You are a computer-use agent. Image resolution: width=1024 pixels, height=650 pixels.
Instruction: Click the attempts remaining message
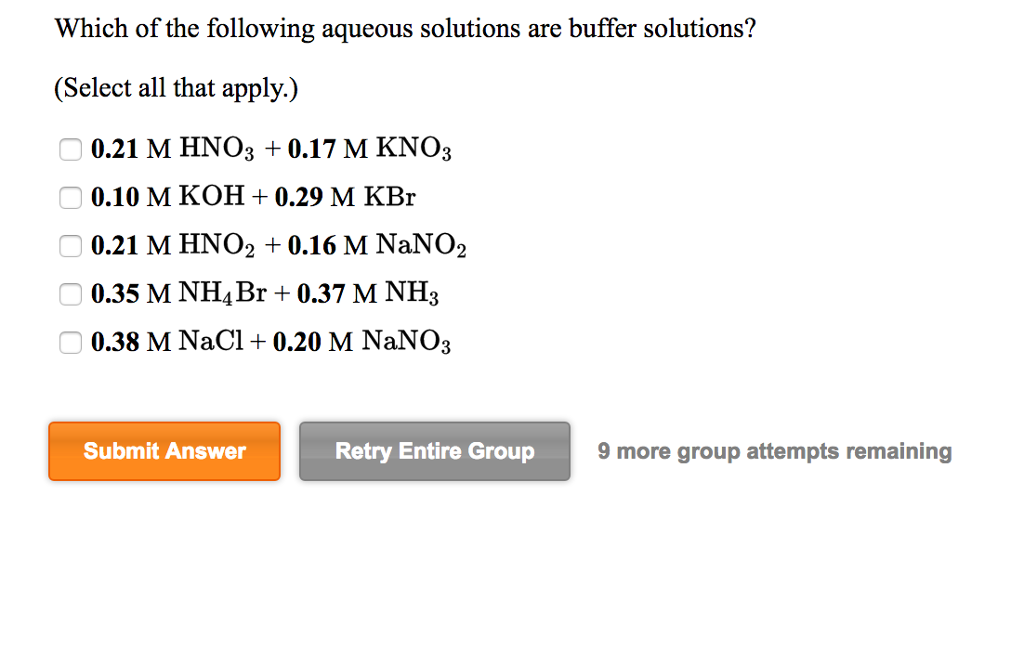point(774,451)
